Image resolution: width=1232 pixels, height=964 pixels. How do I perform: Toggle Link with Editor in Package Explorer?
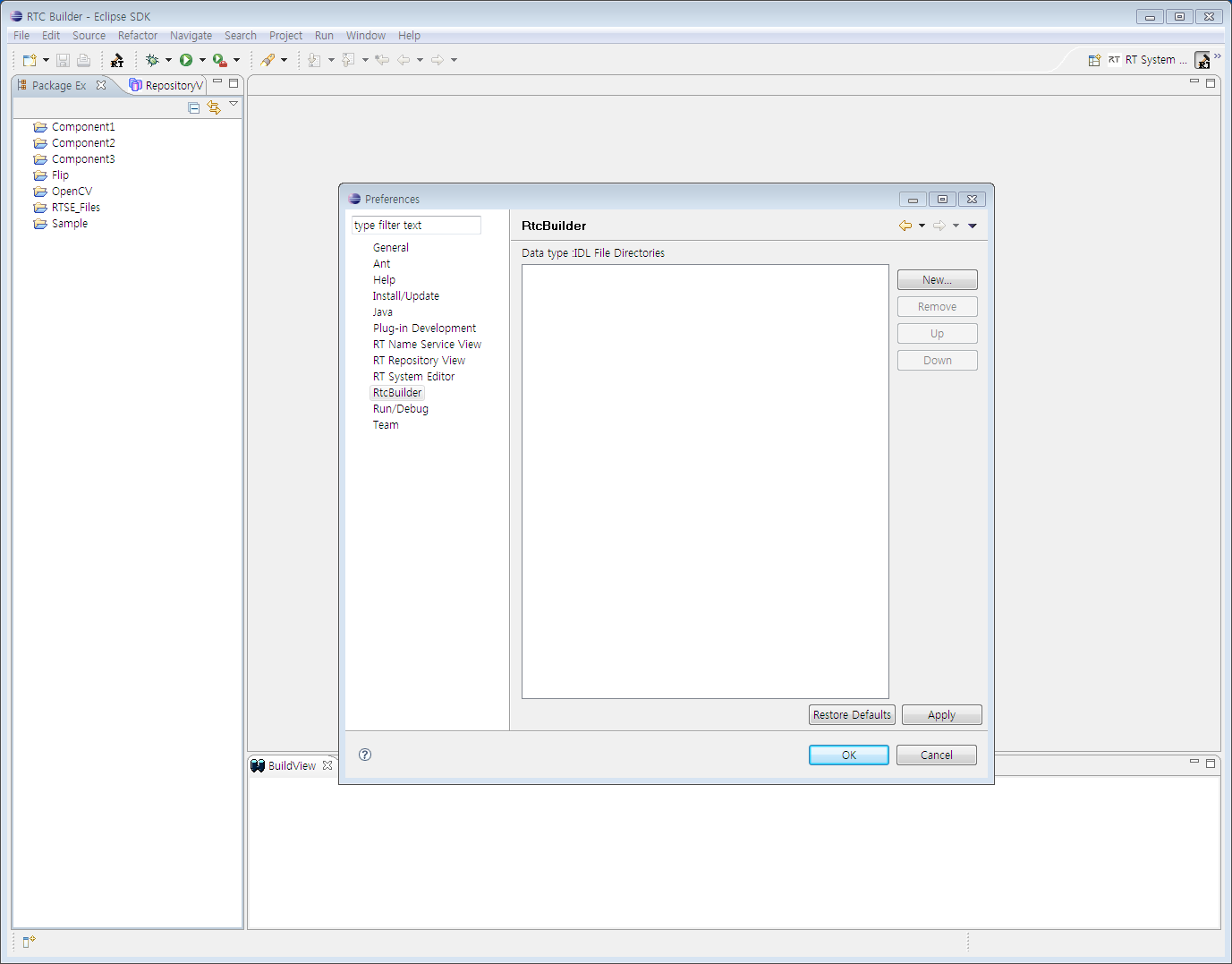coord(214,107)
